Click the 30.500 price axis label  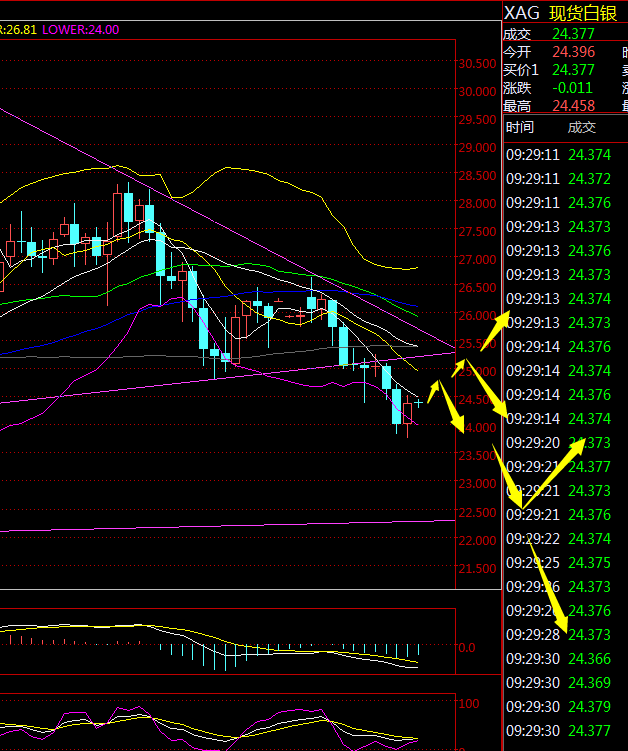coord(477,63)
